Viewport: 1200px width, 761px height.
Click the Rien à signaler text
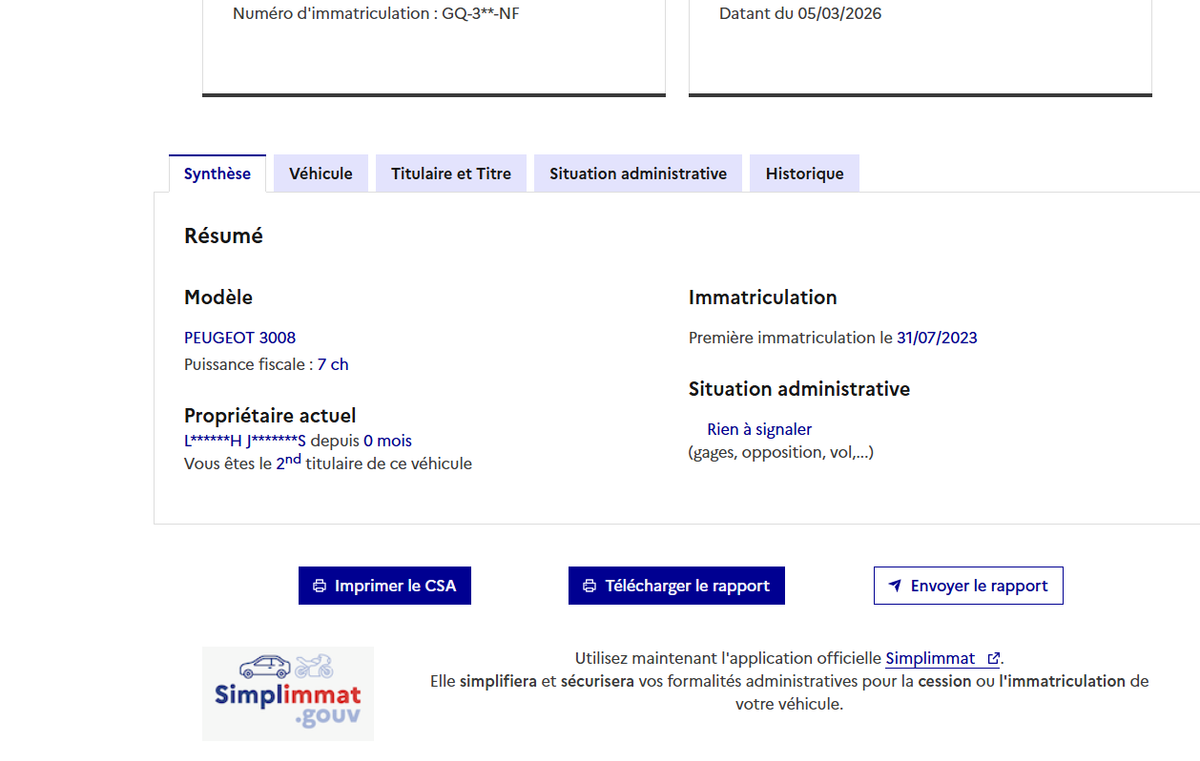(x=759, y=429)
